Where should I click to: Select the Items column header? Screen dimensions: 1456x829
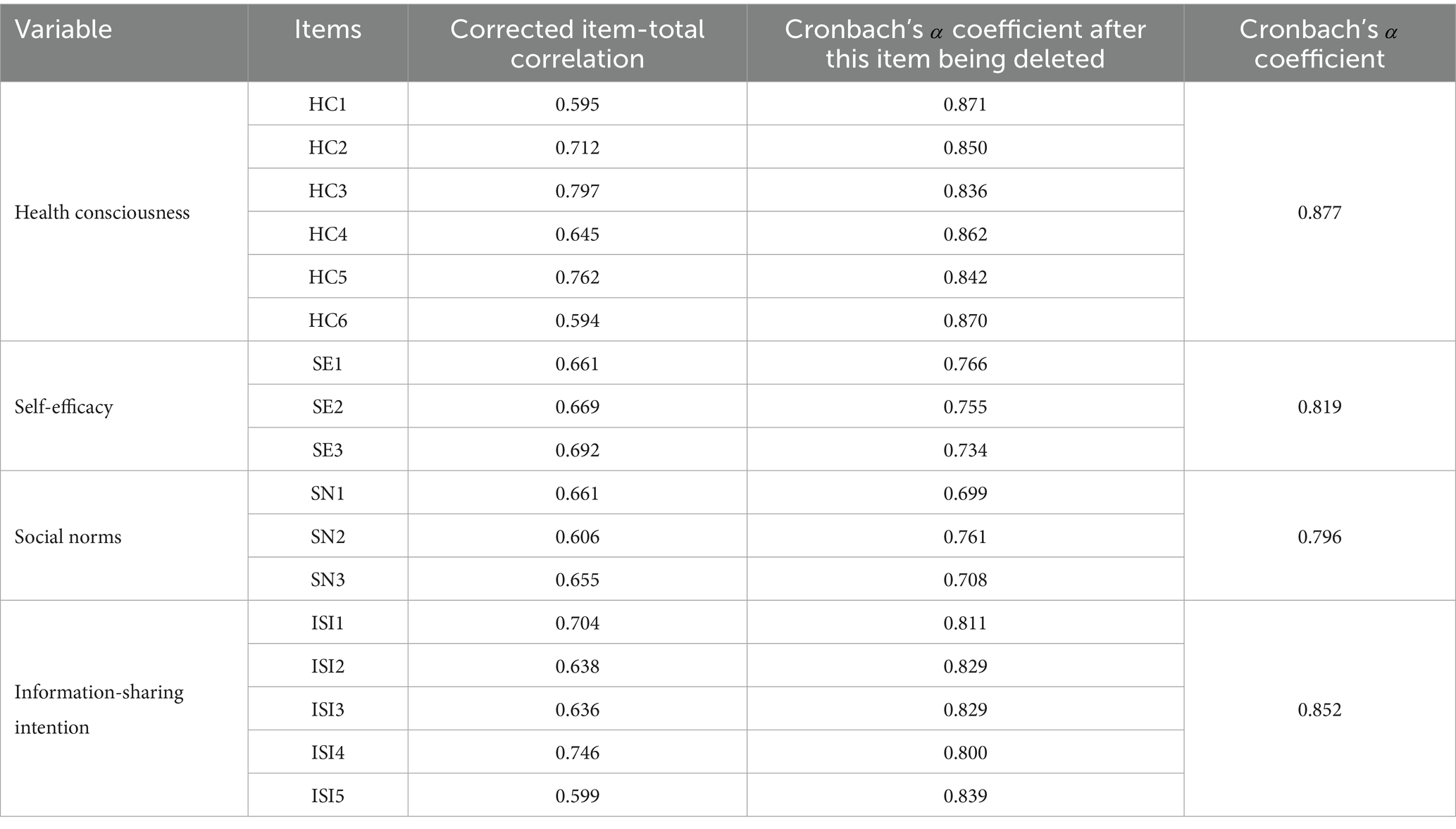[328, 30]
